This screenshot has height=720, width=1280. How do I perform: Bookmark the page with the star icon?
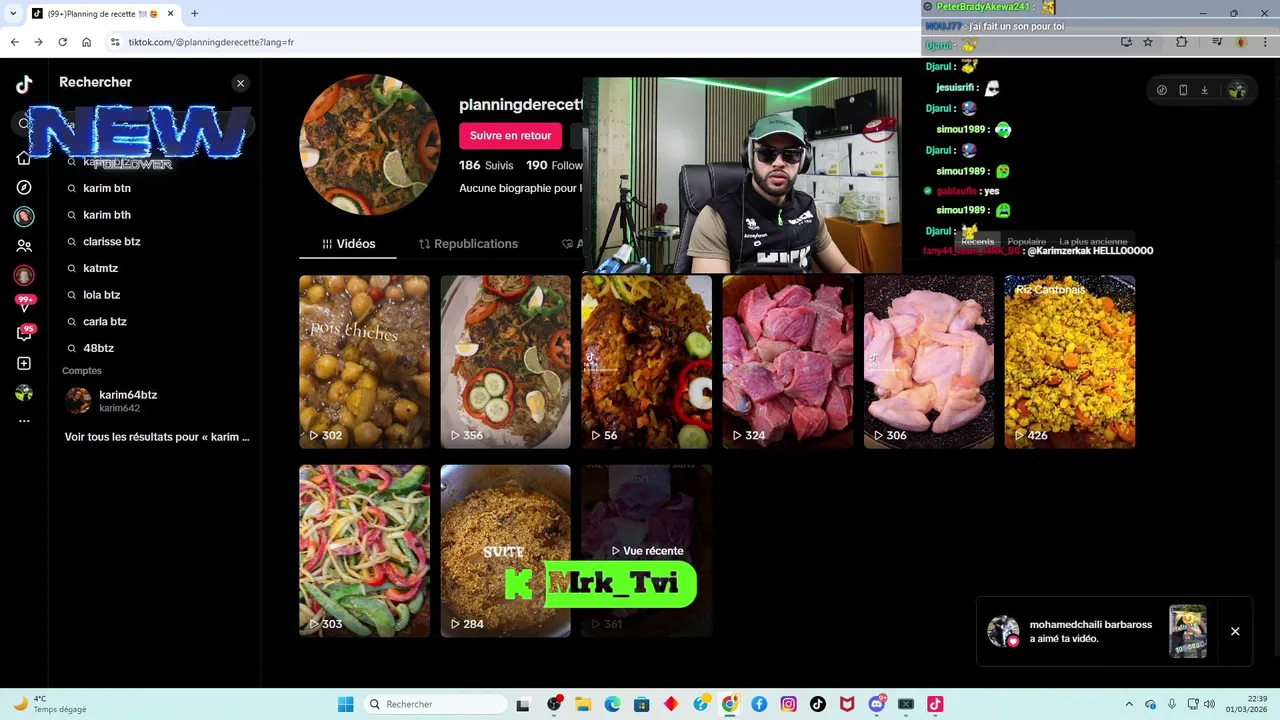[1148, 42]
